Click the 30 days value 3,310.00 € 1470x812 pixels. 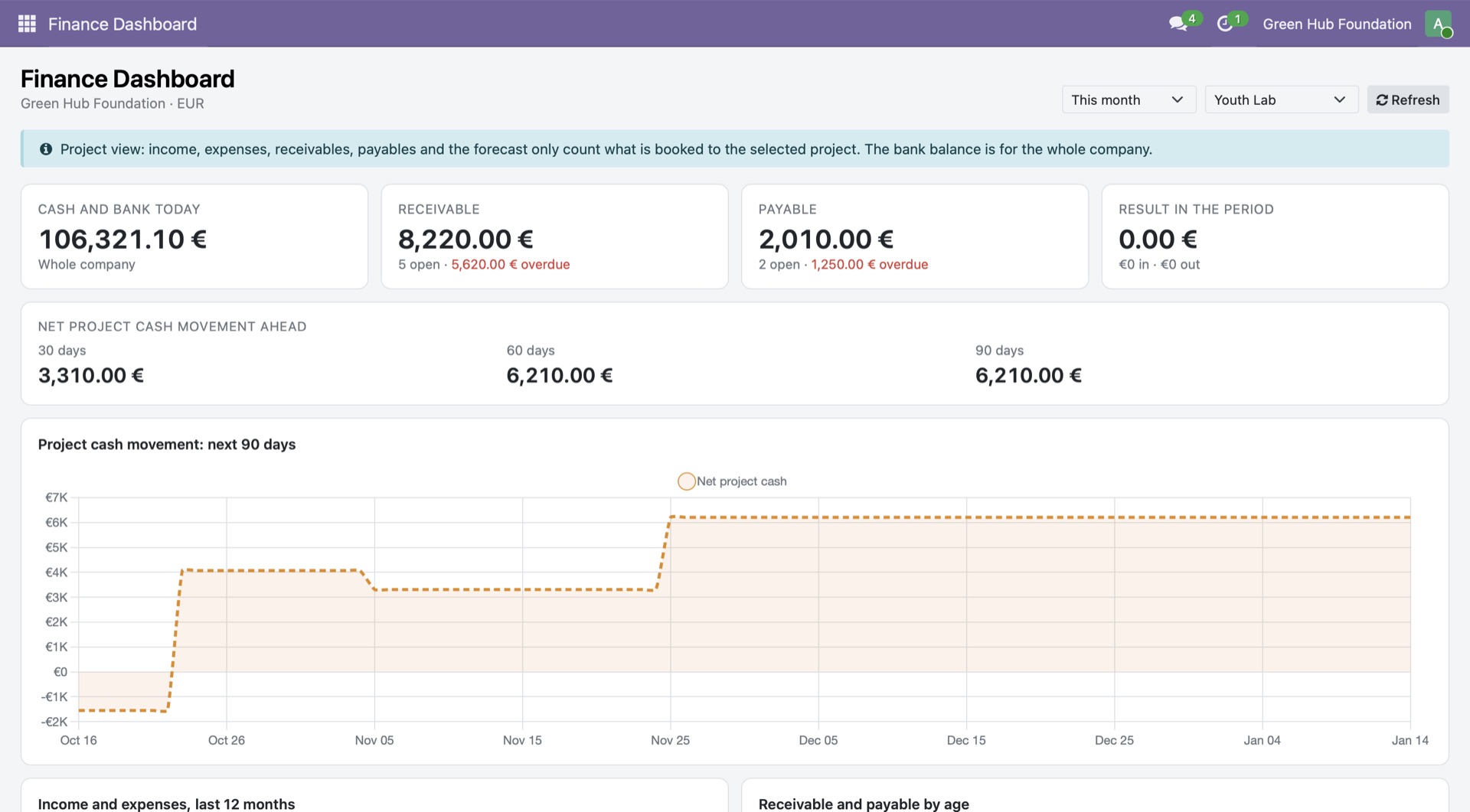(91, 376)
